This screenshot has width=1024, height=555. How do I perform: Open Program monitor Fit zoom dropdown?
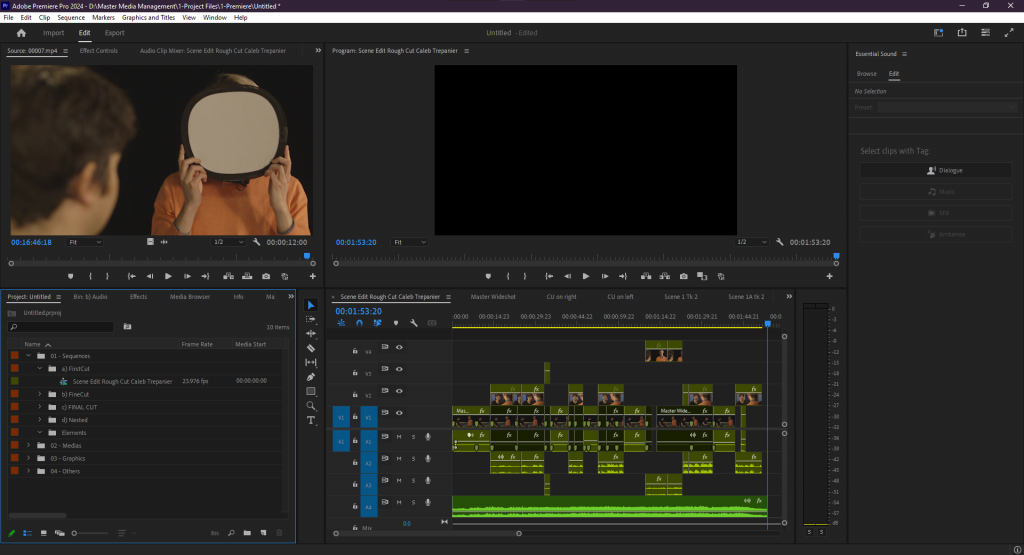[410, 242]
